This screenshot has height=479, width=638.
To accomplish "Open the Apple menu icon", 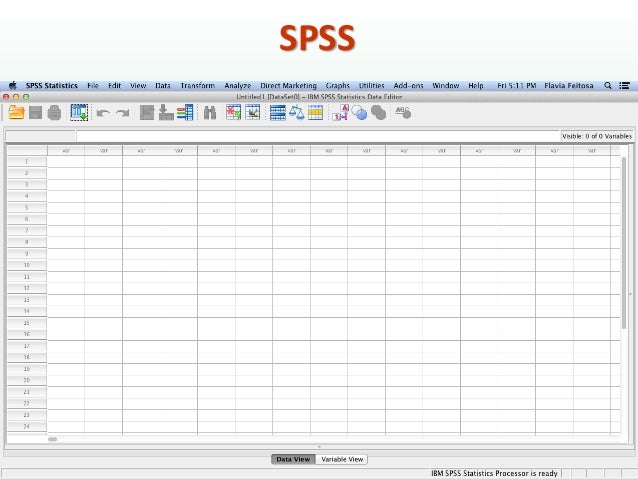I will (13, 85).
